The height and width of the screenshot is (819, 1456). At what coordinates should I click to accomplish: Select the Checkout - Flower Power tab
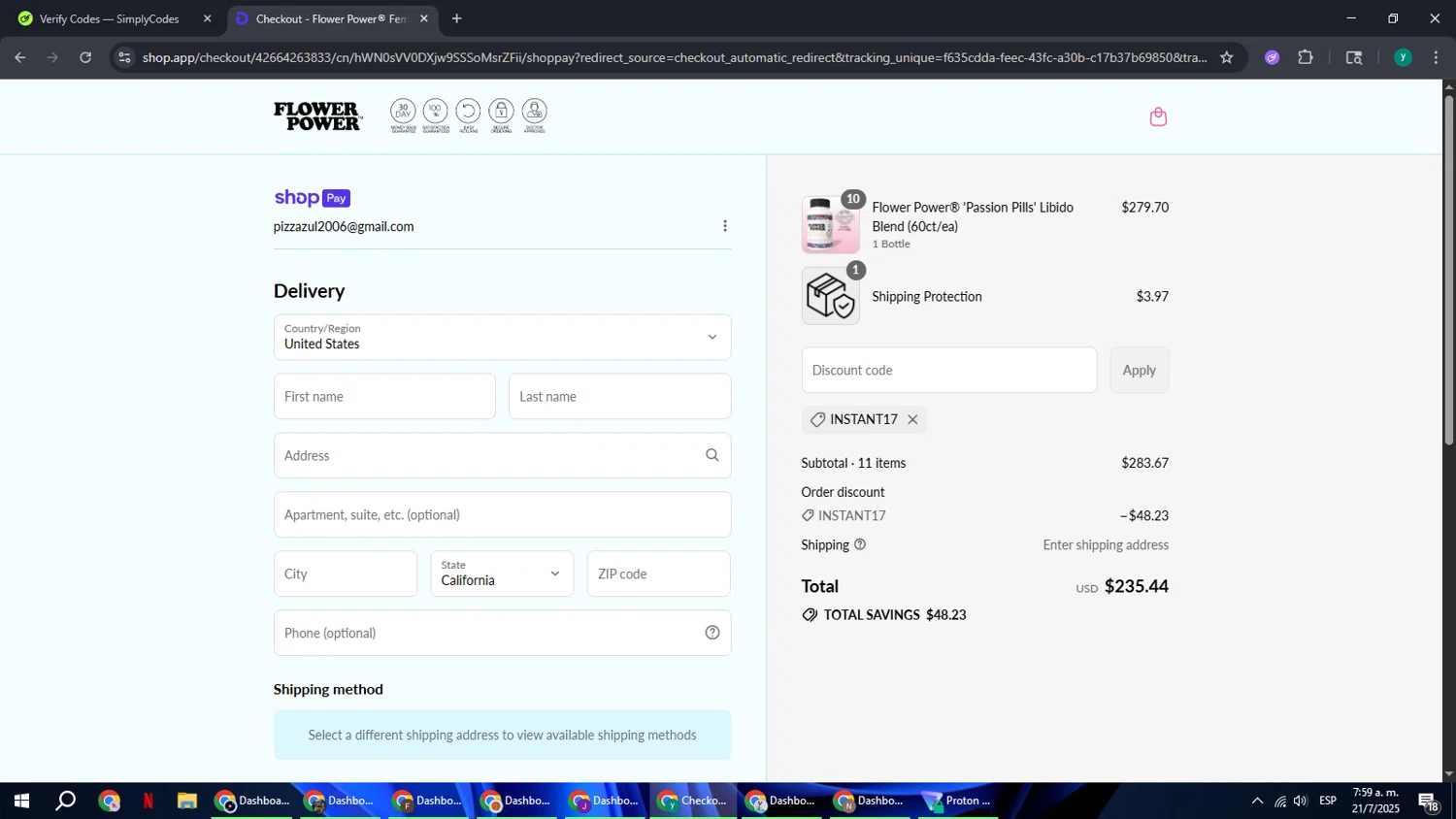pyautogui.click(x=331, y=18)
